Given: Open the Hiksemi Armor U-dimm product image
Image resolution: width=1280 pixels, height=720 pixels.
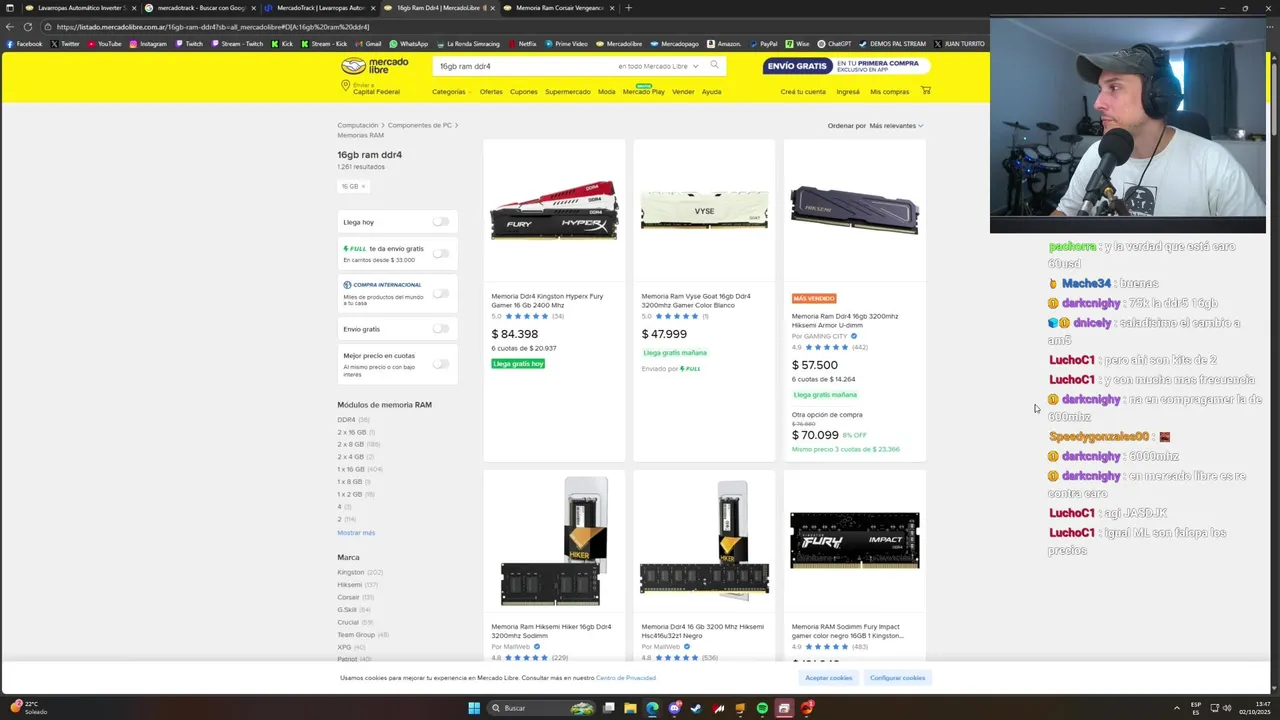Looking at the screenshot, I should (x=855, y=210).
